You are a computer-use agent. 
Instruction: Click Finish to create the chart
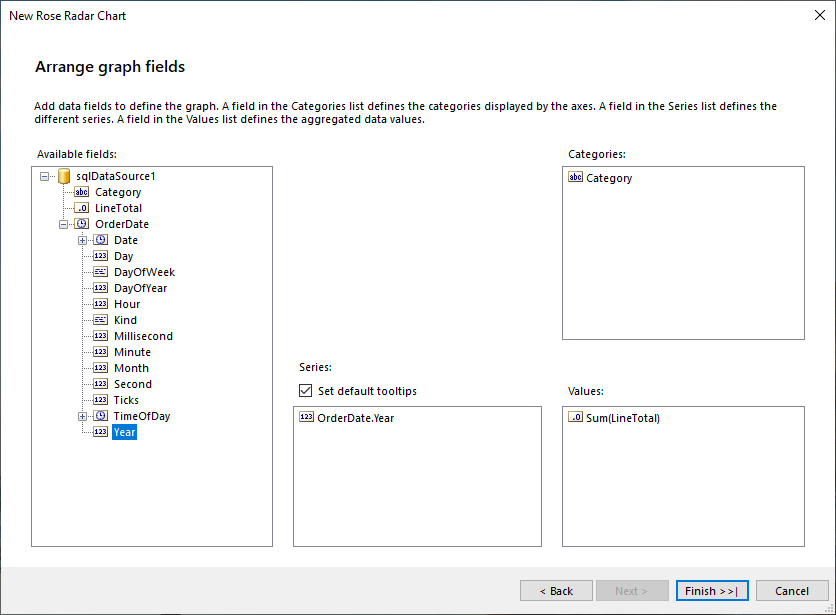pyautogui.click(x=712, y=590)
